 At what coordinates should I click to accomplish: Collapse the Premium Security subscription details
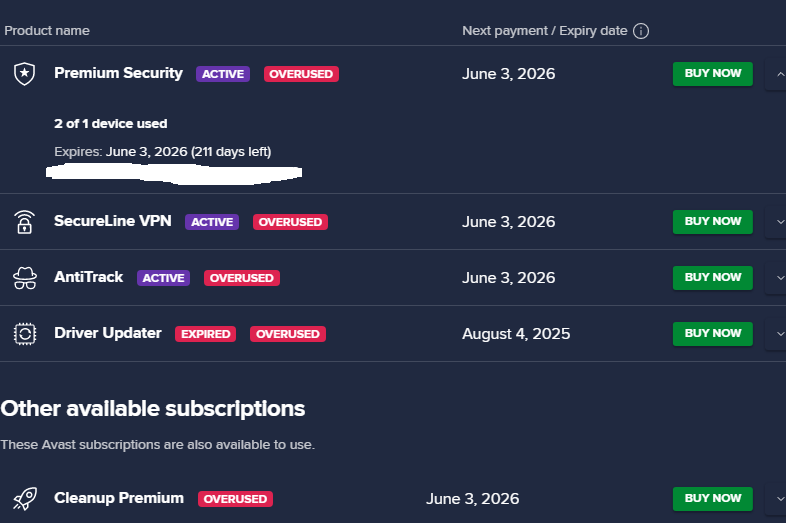tap(777, 74)
